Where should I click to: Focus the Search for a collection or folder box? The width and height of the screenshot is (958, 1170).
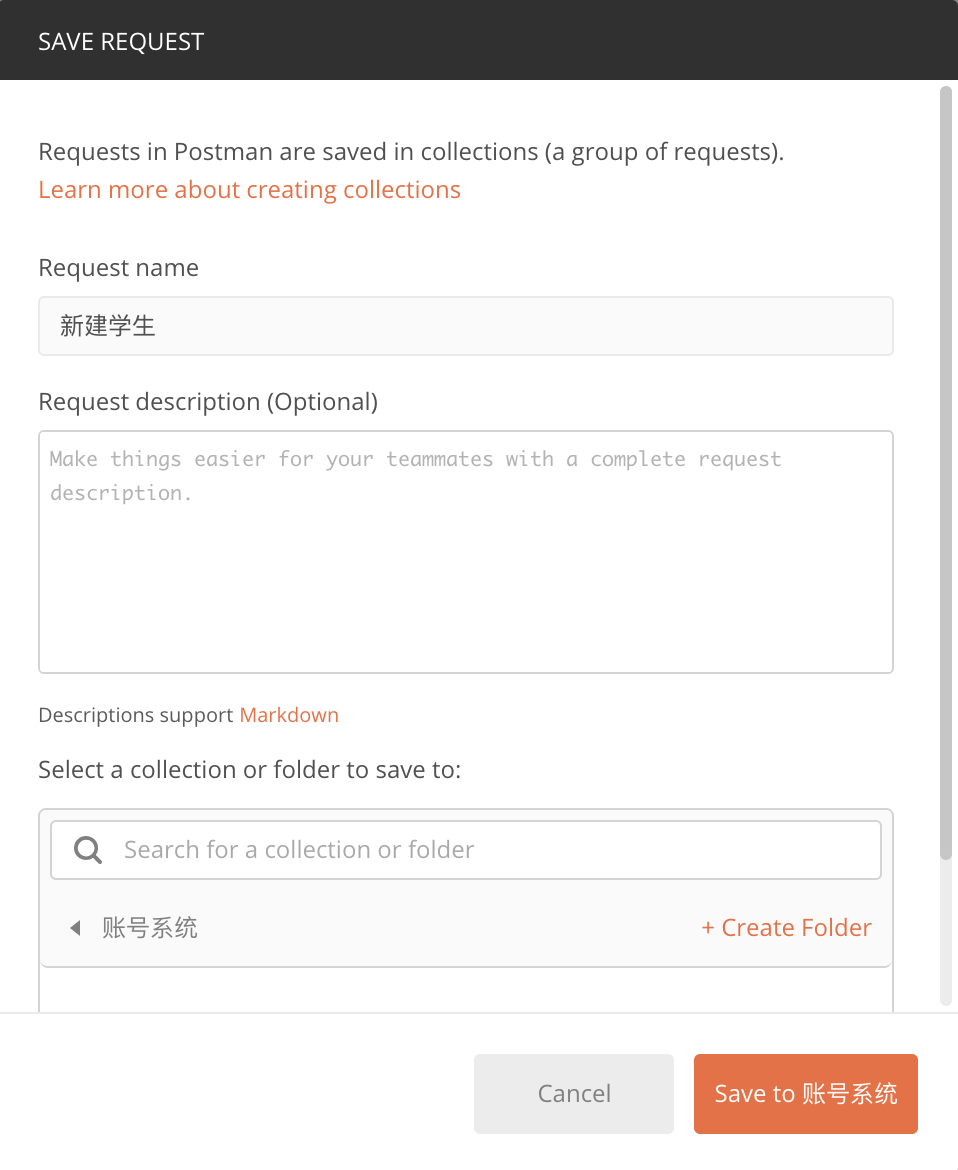(x=466, y=850)
